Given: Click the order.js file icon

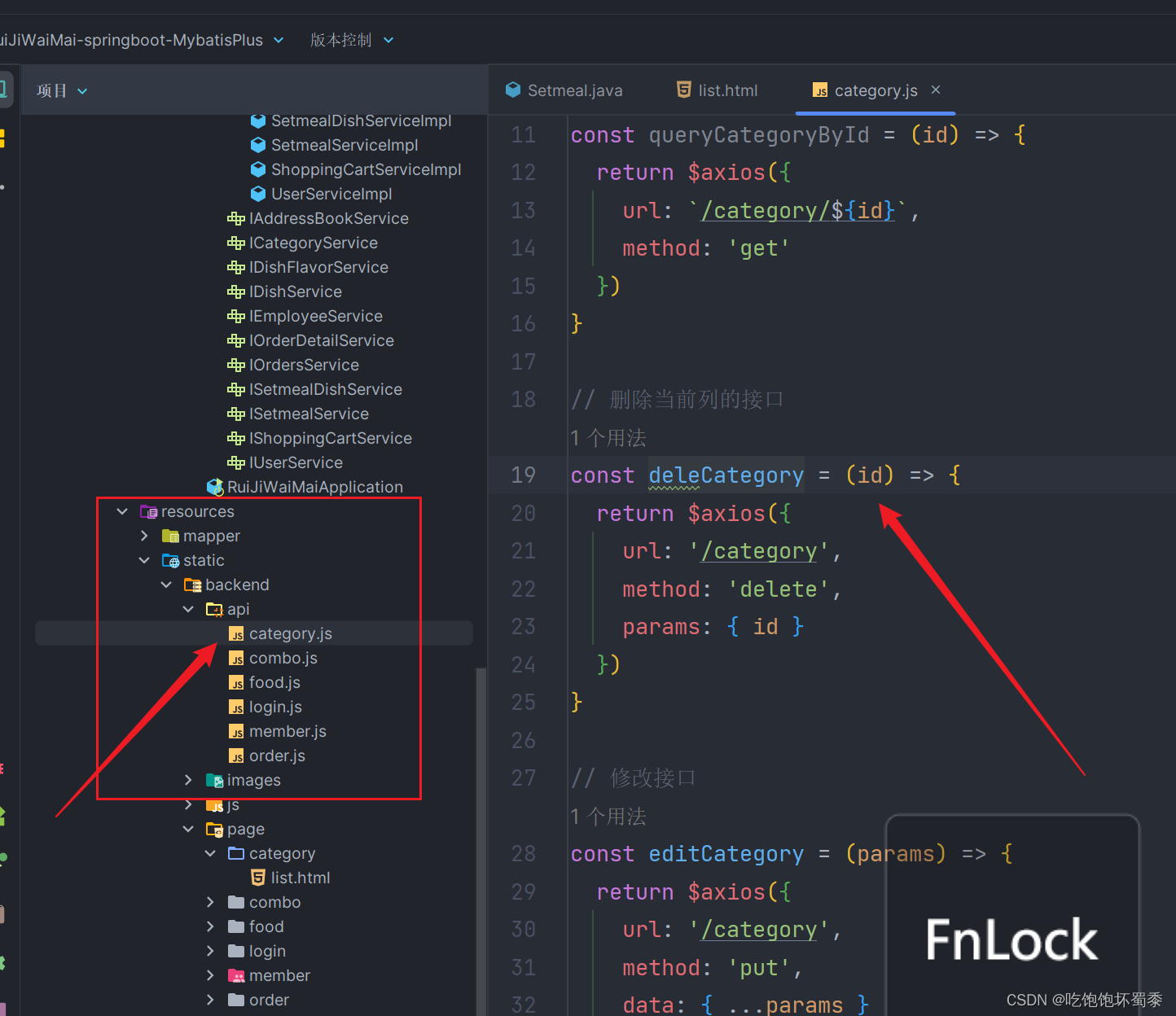Looking at the screenshot, I should (236, 756).
